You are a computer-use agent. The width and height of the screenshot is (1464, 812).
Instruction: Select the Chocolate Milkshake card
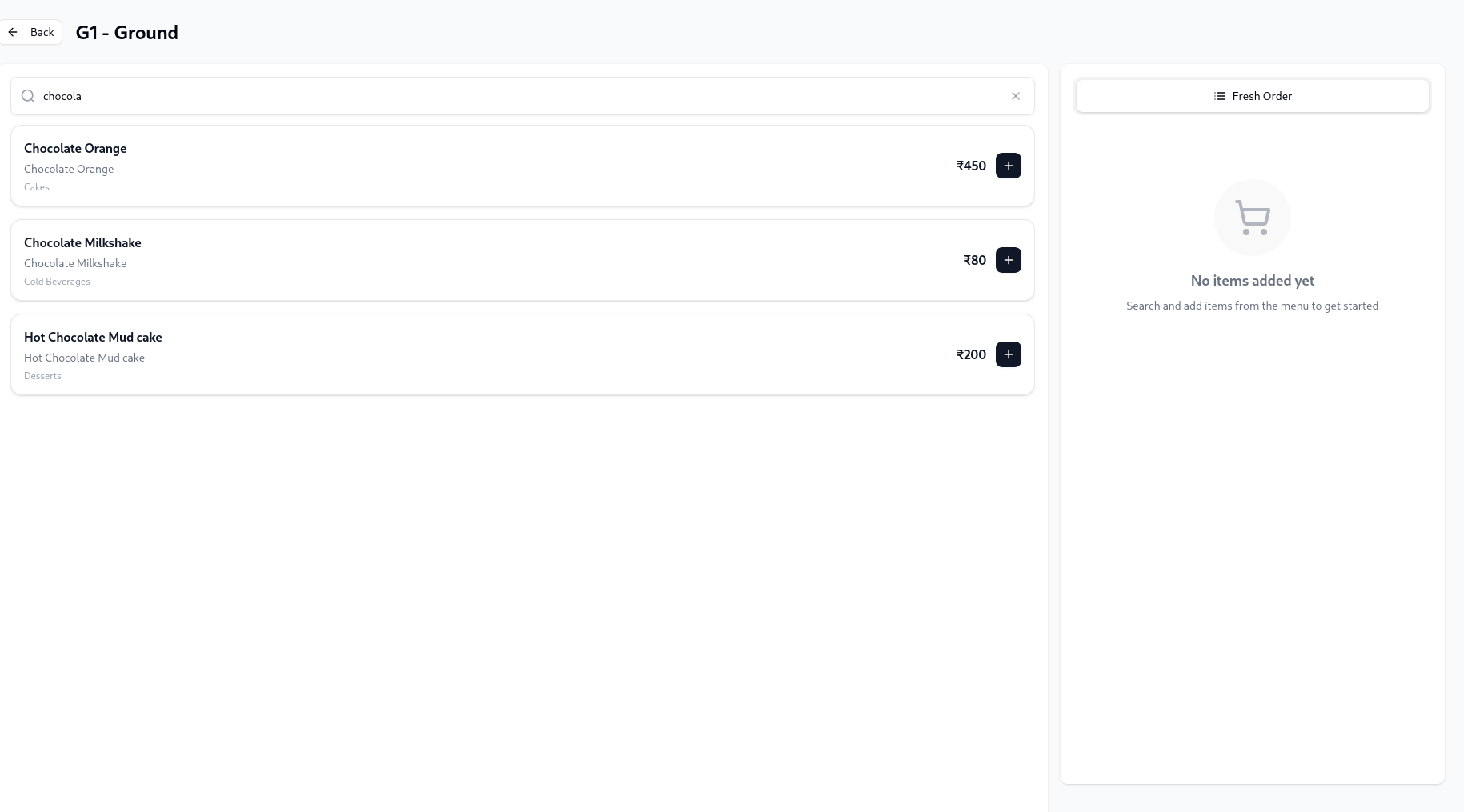coord(522,260)
